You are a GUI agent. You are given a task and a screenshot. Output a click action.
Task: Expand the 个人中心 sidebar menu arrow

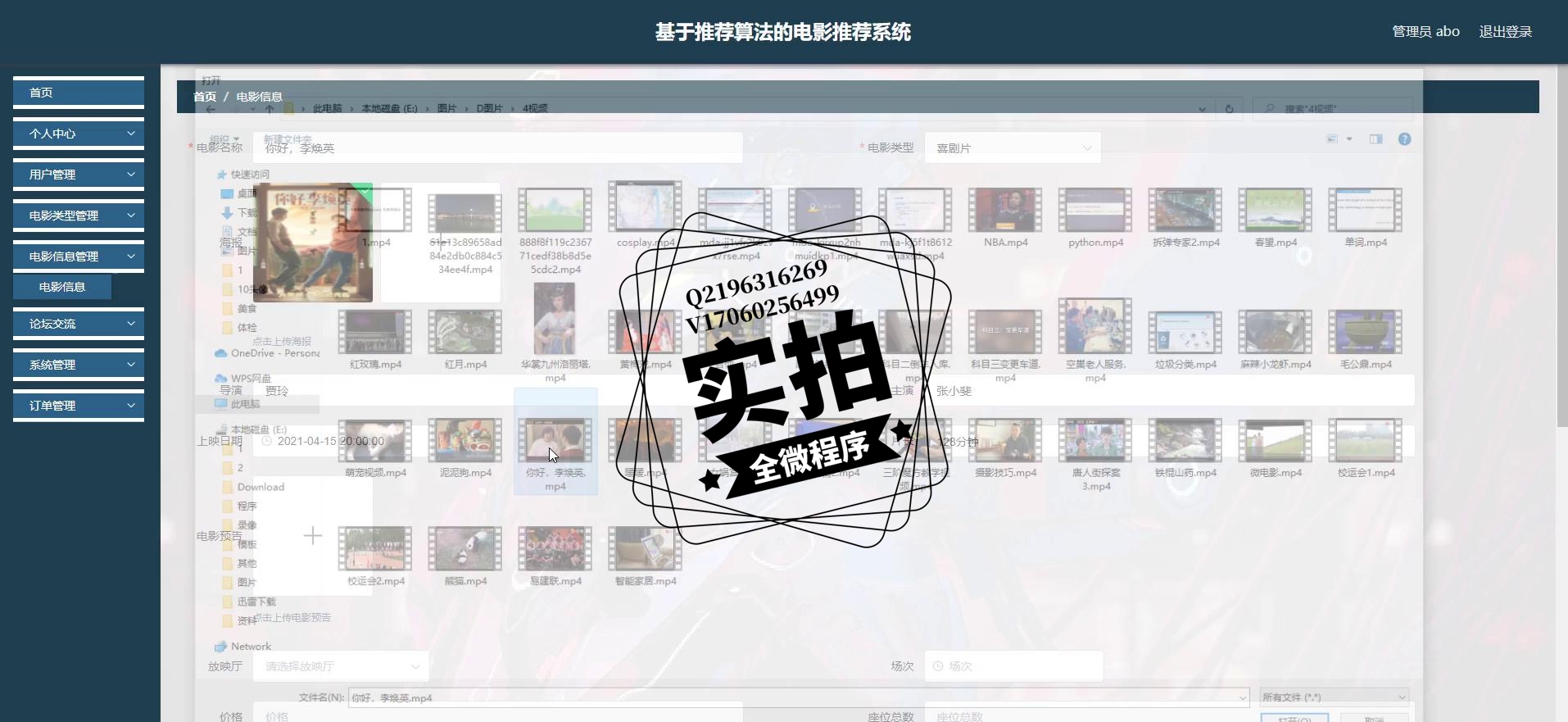131,134
